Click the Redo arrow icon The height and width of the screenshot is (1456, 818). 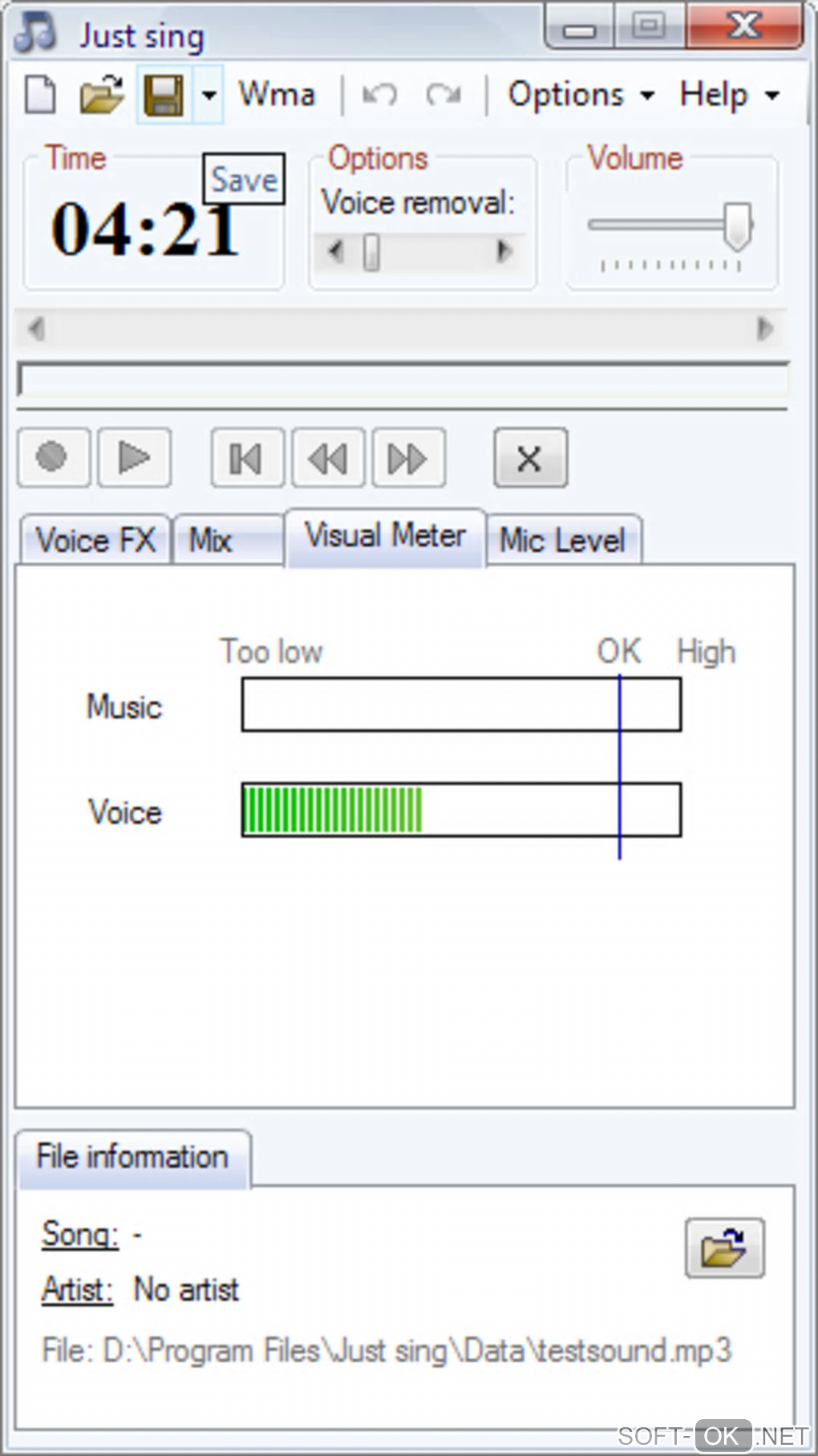(x=443, y=95)
